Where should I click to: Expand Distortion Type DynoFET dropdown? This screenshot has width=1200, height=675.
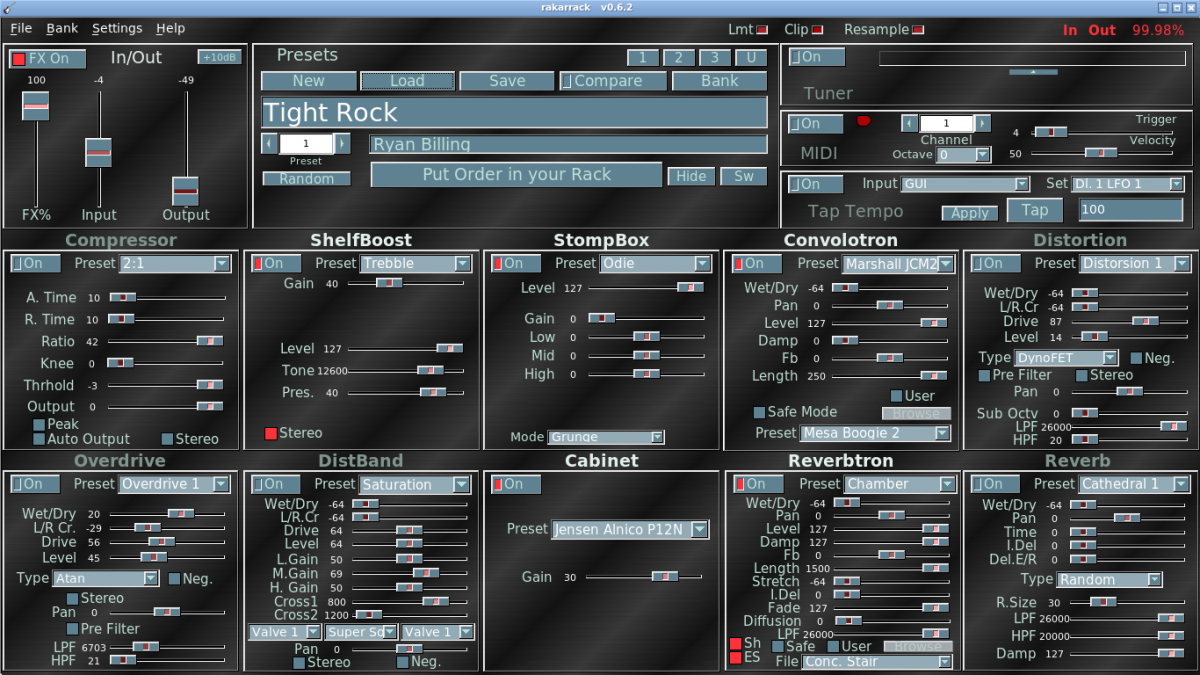1066,358
